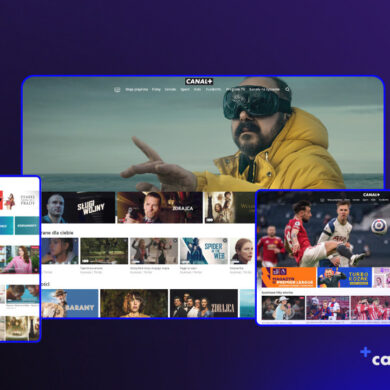Click hero image of man in yellow jacket
390x390 pixels.
203,133
